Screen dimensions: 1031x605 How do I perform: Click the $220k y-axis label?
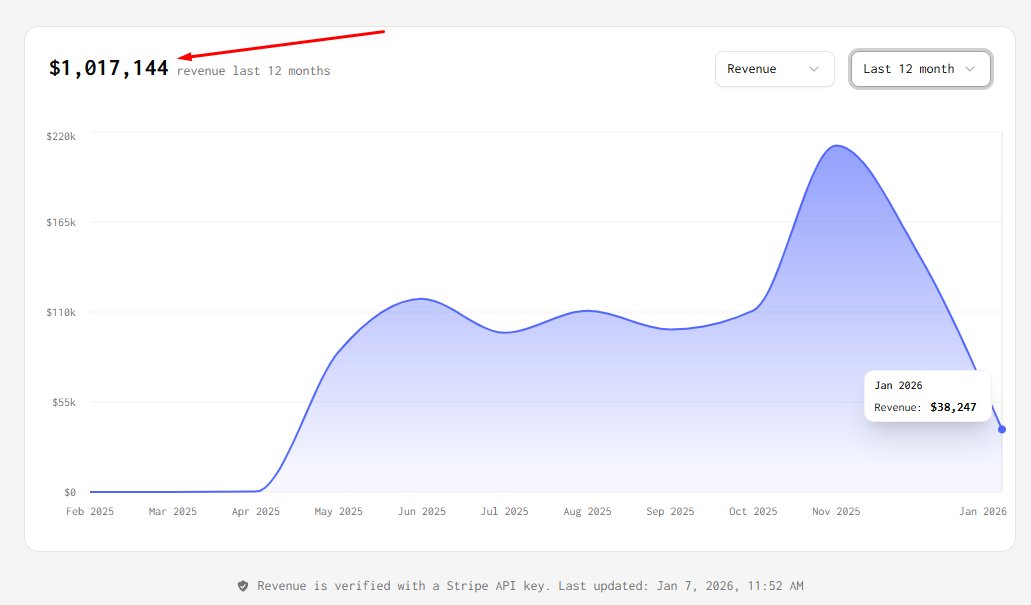point(61,136)
